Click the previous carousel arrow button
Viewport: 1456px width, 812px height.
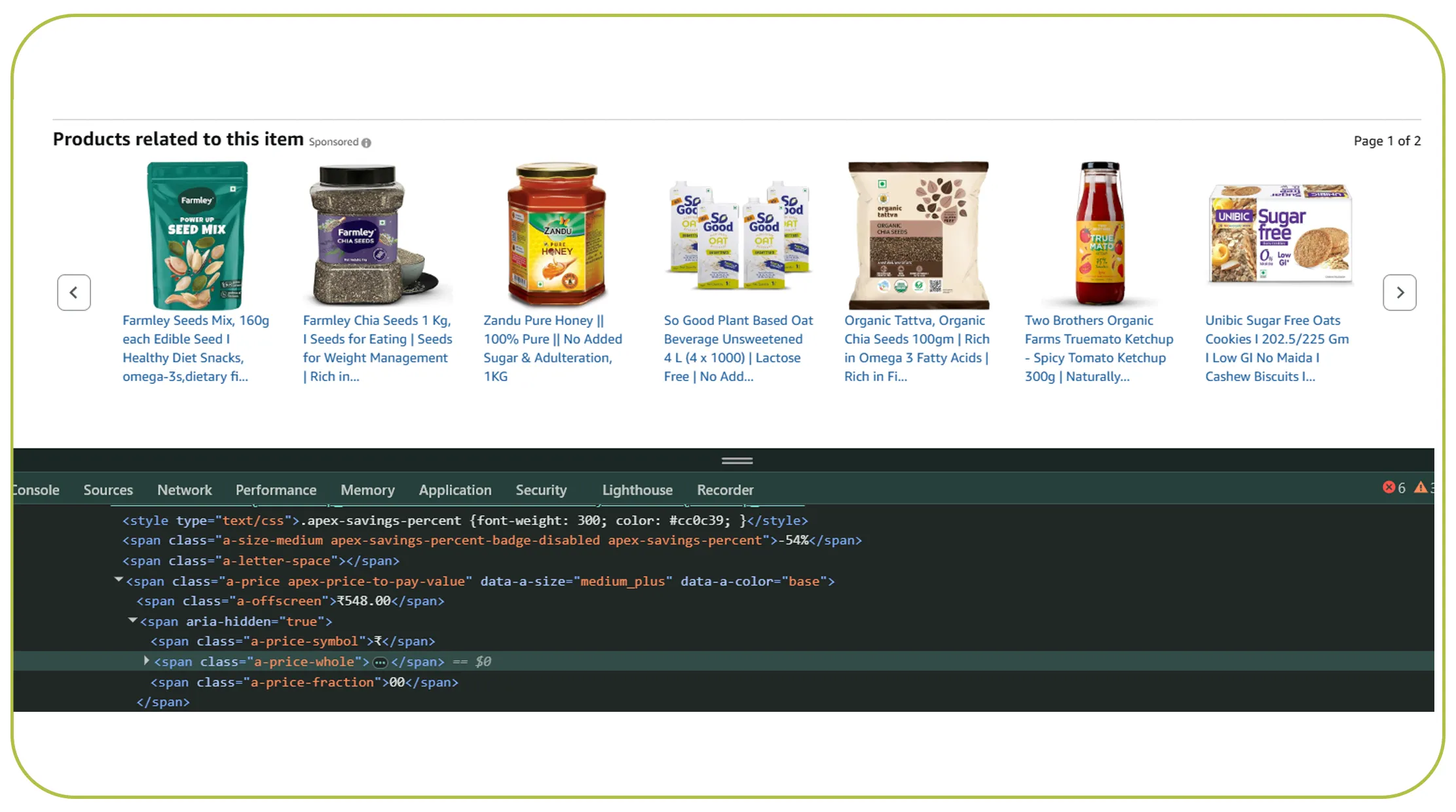click(x=73, y=292)
